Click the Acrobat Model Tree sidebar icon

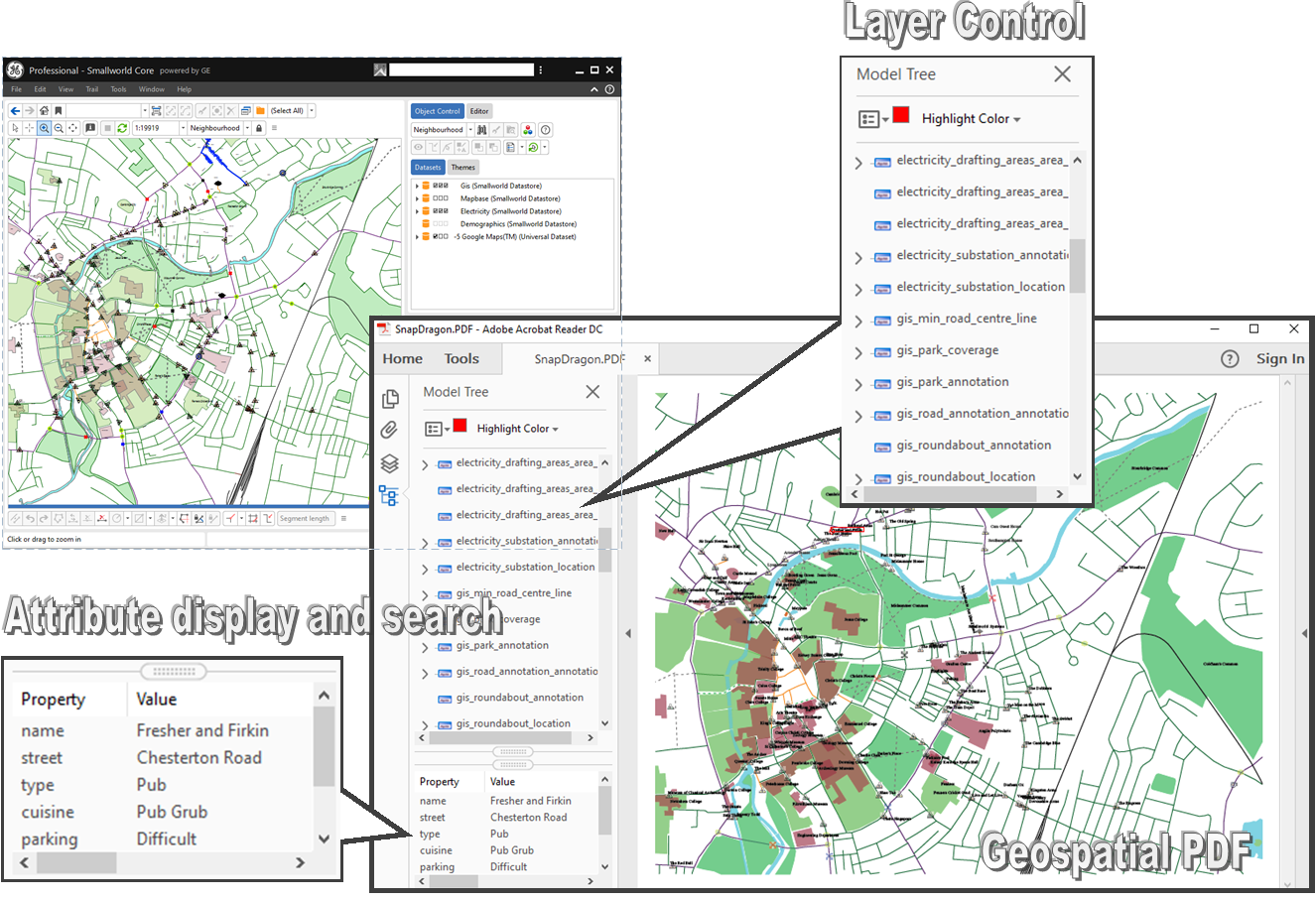[x=389, y=495]
